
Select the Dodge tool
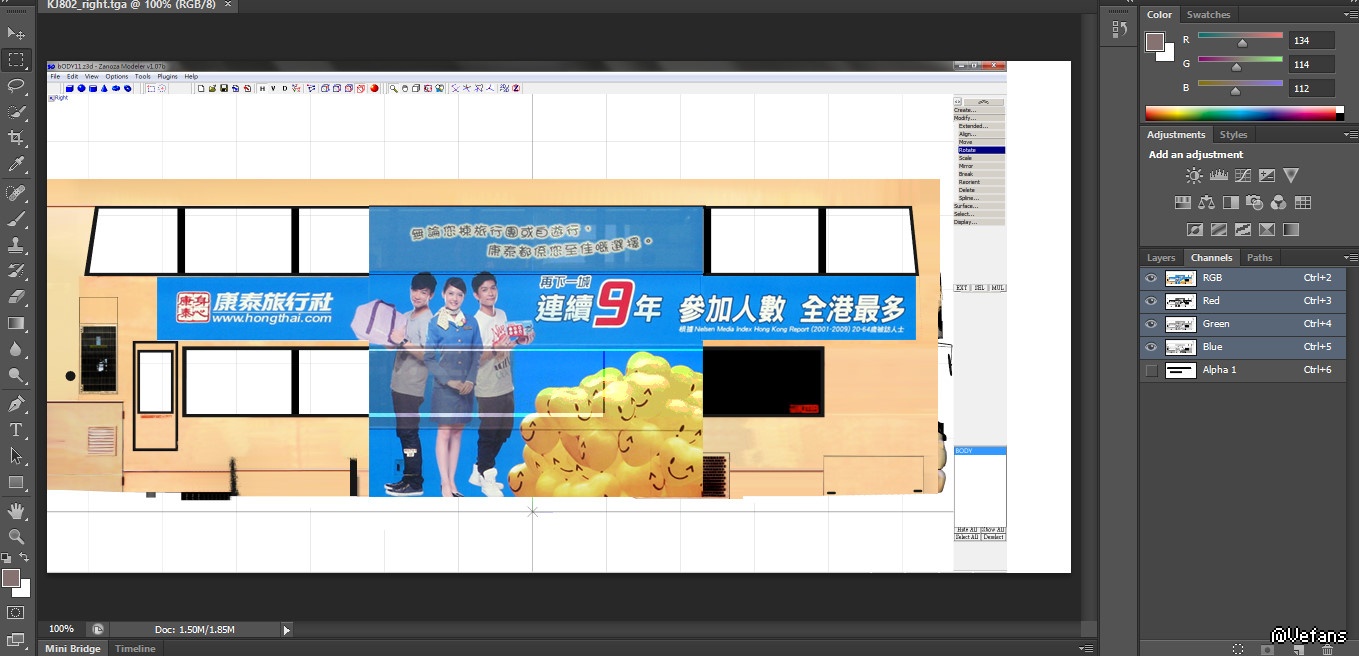tap(16, 375)
